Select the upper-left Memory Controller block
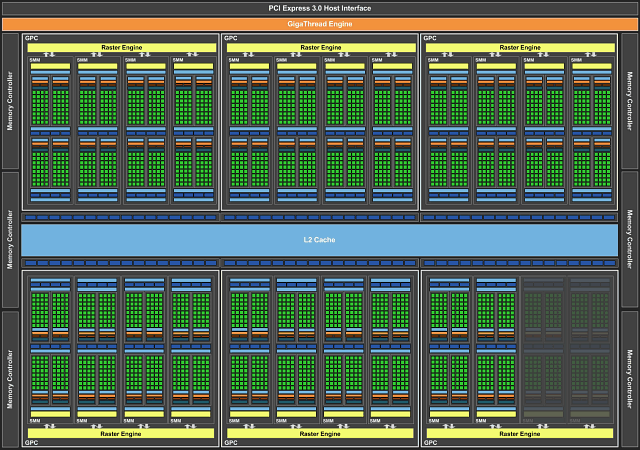640x450 pixels. [10, 101]
